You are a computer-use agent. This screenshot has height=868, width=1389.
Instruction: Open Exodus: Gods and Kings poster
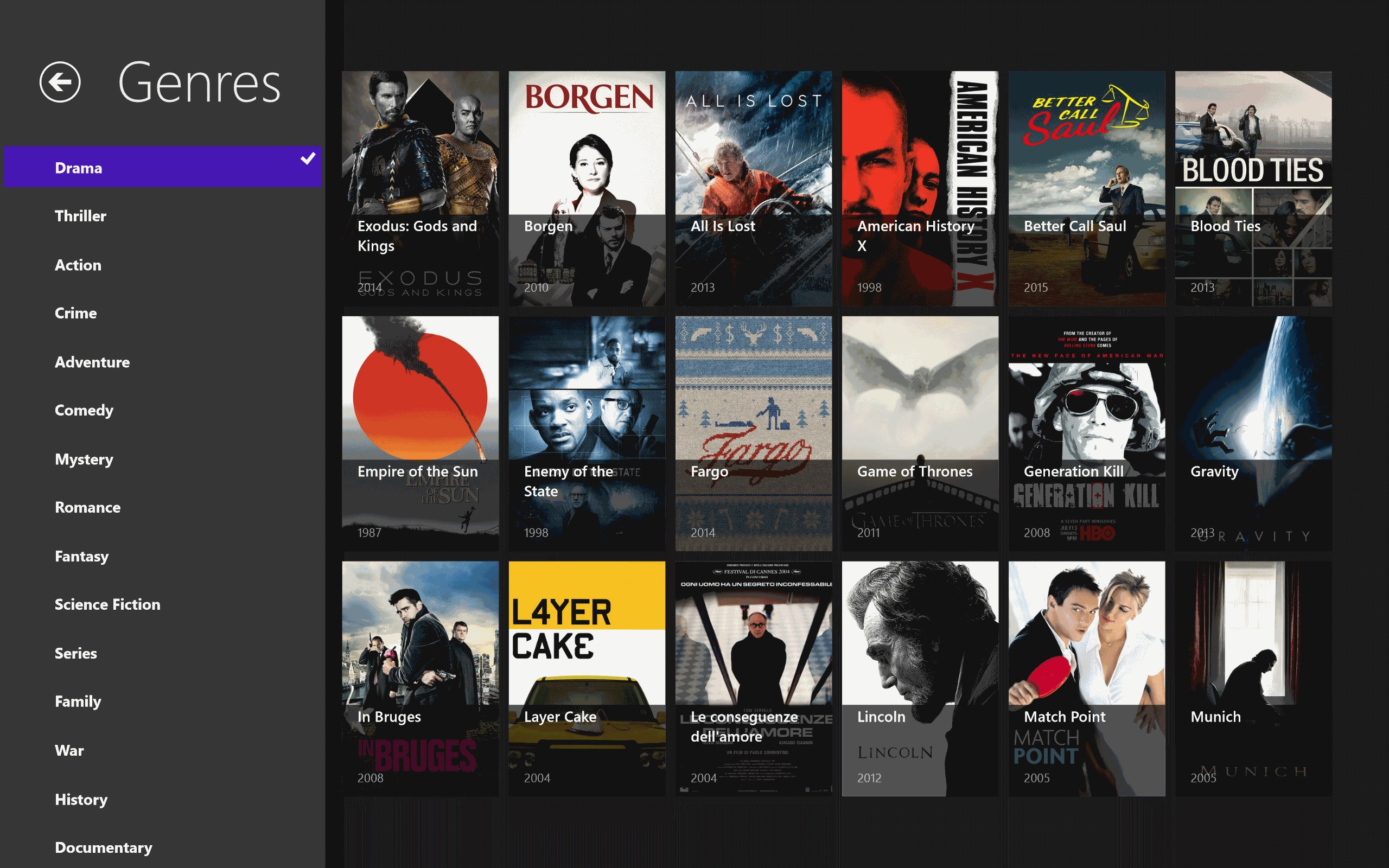click(420, 188)
